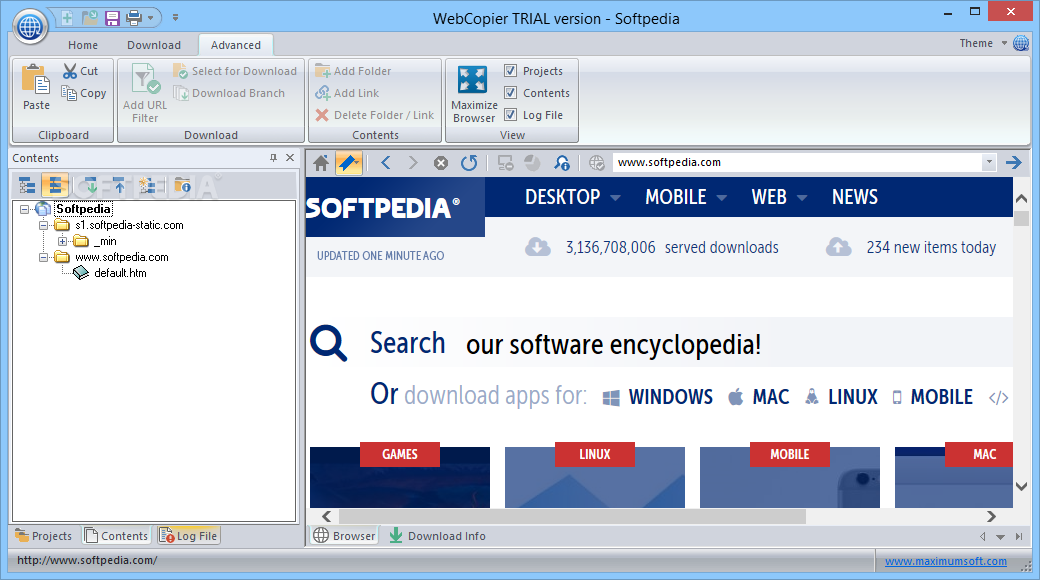
Task: Click Add Folder in Contents group
Action: tap(353, 71)
